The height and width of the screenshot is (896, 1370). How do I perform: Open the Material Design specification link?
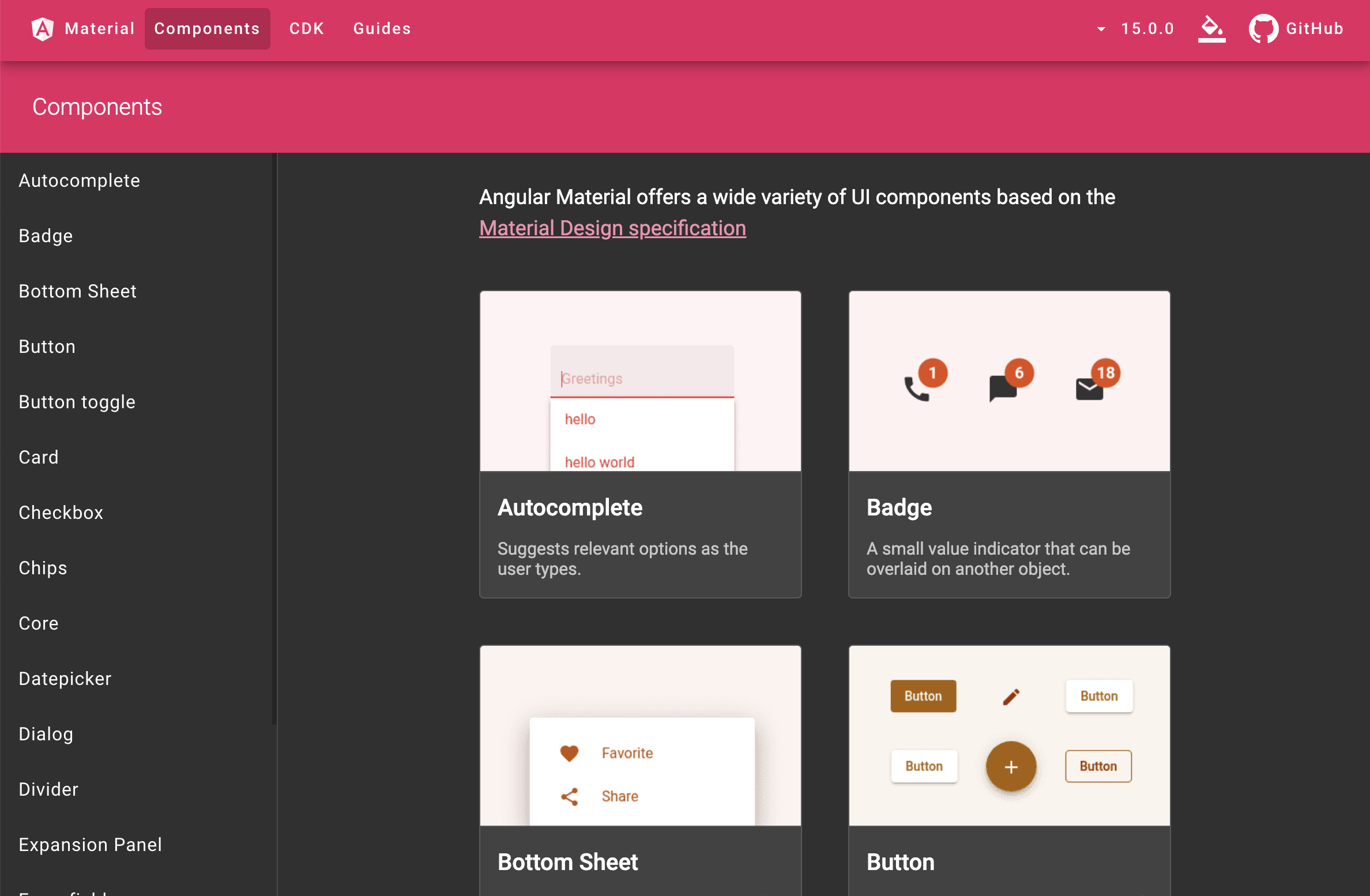click(612, 228)
